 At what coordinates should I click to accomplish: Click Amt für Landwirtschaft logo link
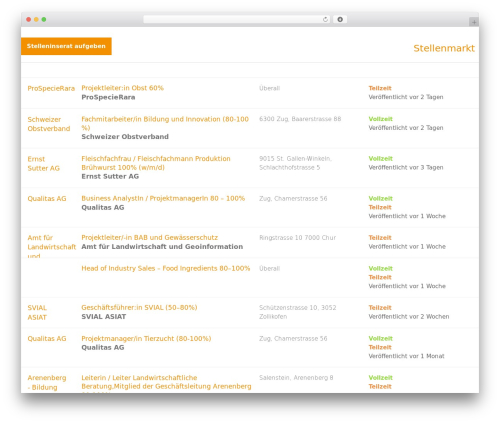click(x=52, y=247)
